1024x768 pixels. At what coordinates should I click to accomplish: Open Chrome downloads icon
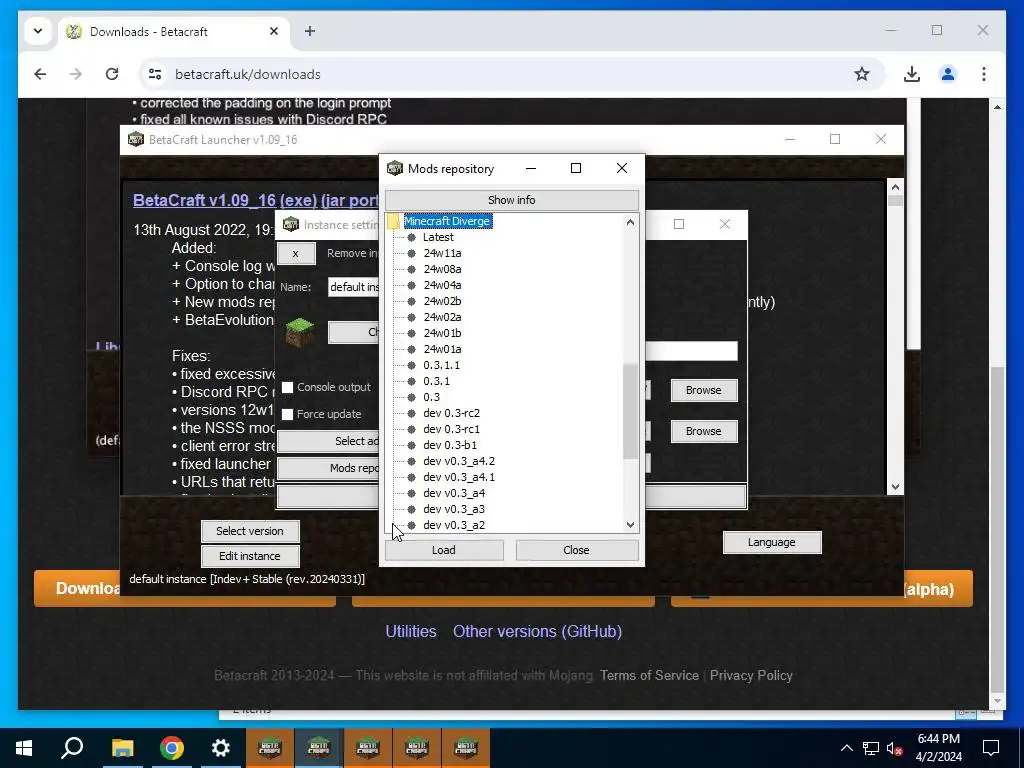pyautogui.click(x=912, y=74)
